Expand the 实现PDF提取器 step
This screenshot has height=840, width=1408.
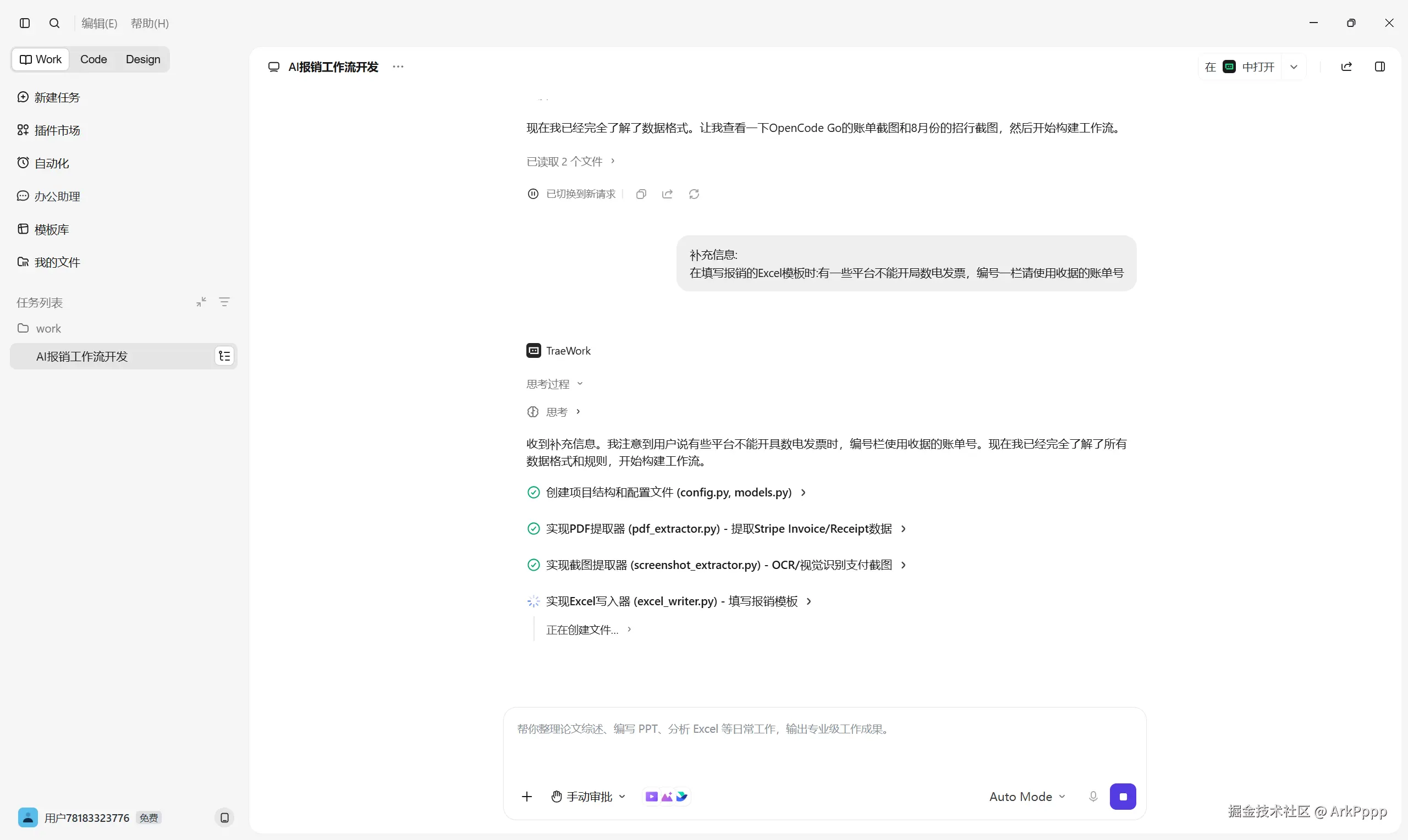point(717,529)
